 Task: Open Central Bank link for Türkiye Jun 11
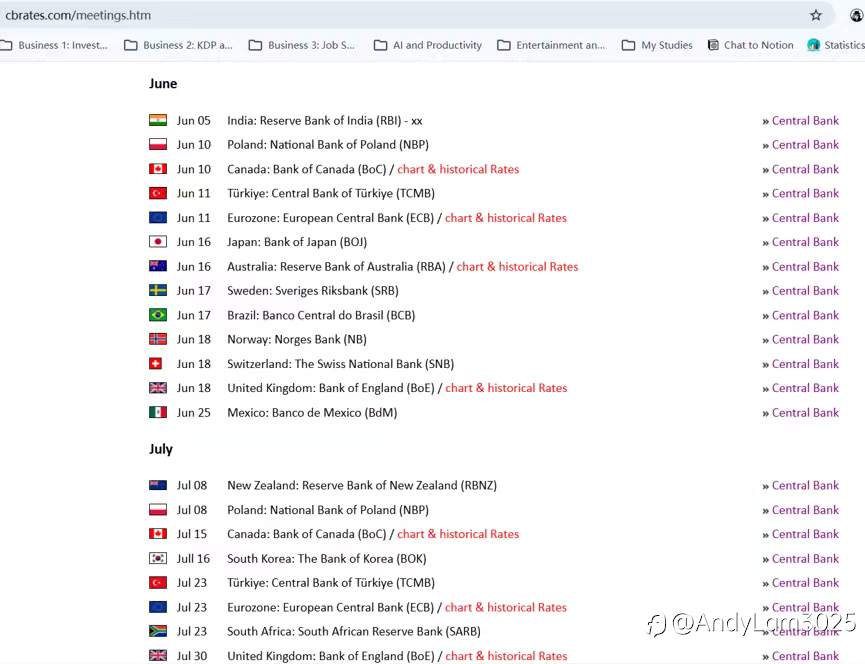[805, 194]
